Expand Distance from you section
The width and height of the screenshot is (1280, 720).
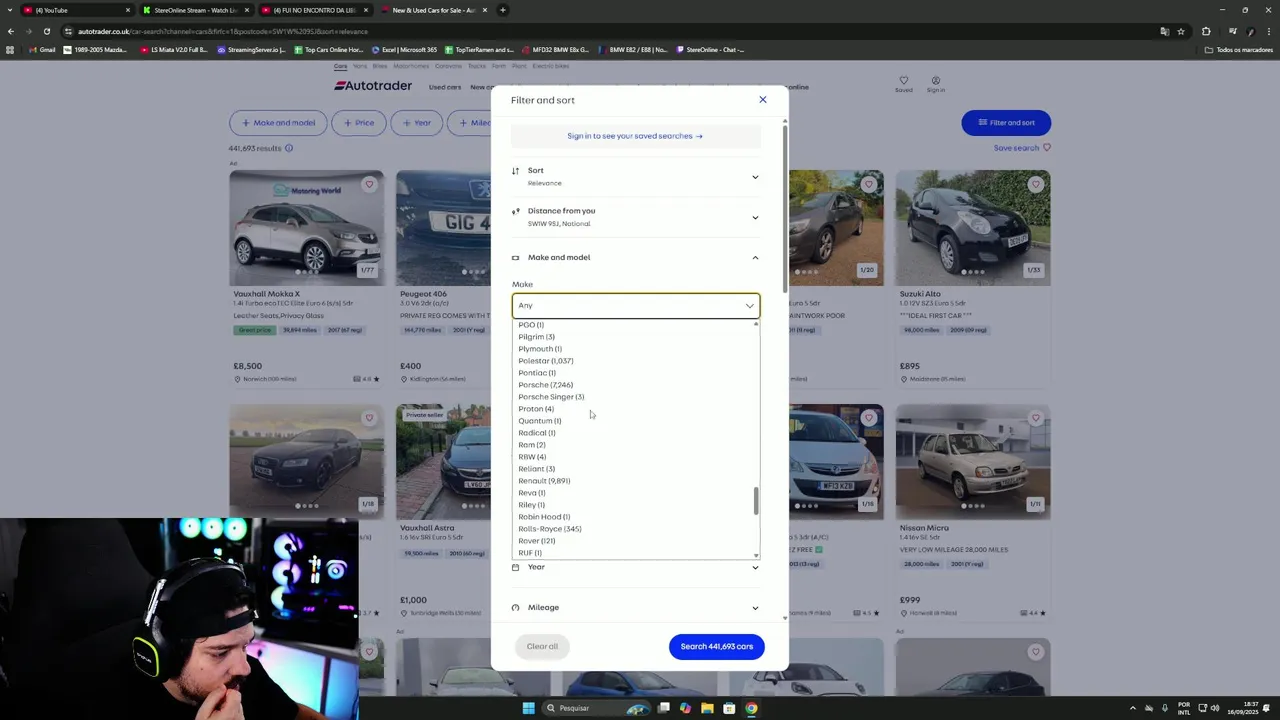[636, 217]
